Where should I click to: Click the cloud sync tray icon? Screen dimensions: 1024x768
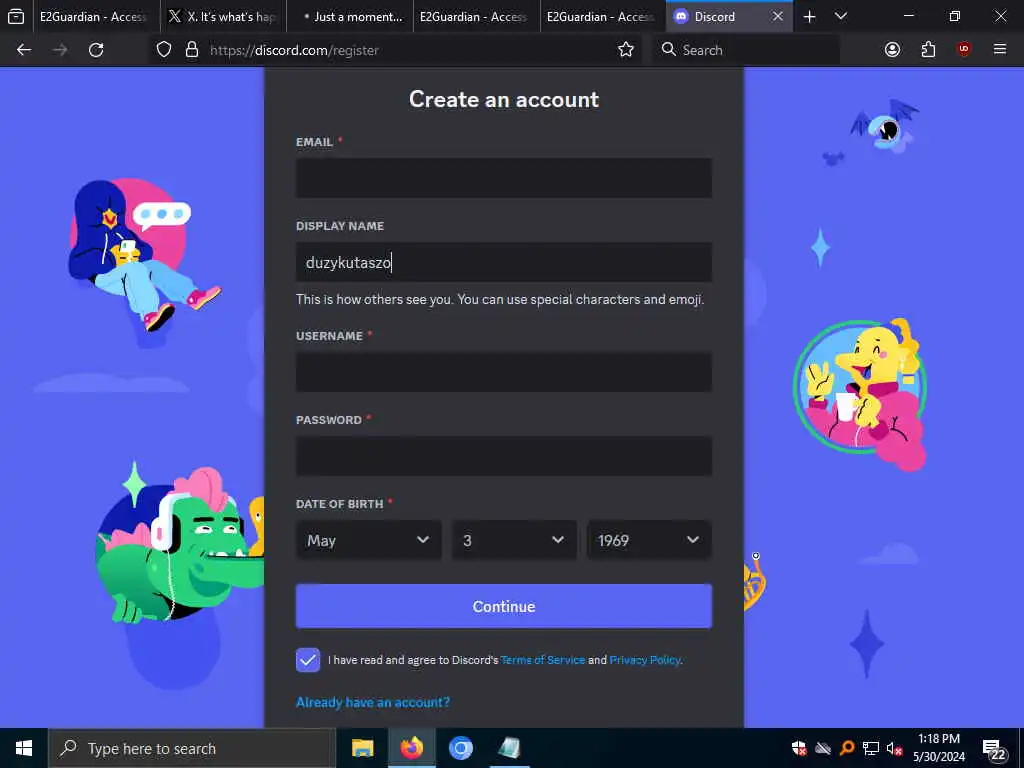tap(823, 748)
